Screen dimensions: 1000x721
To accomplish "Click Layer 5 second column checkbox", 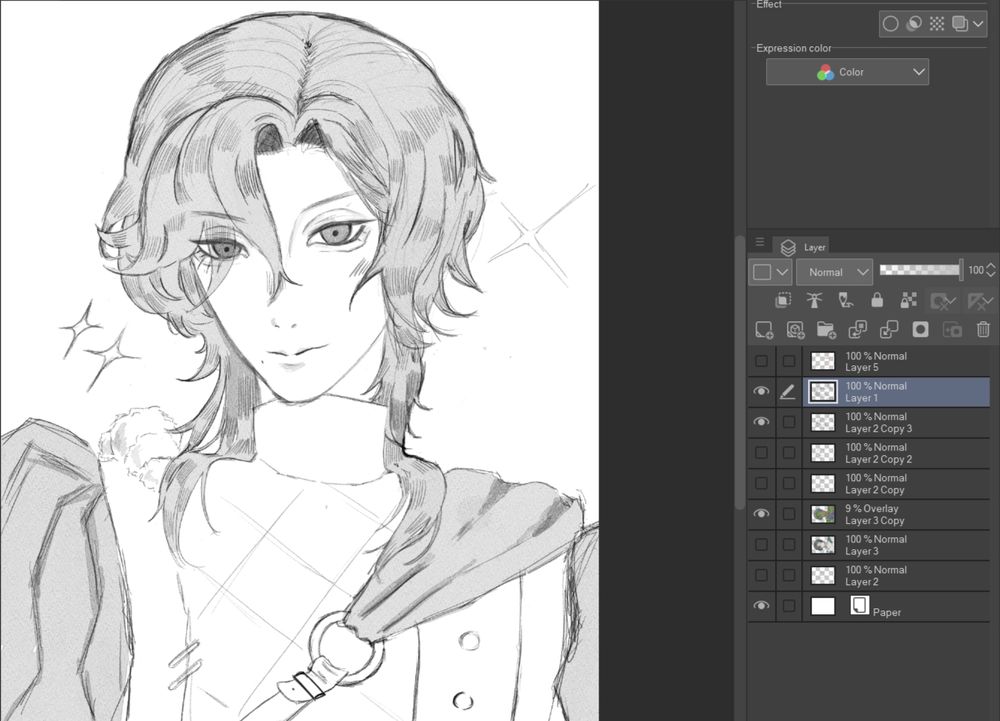I will point(789,361).
